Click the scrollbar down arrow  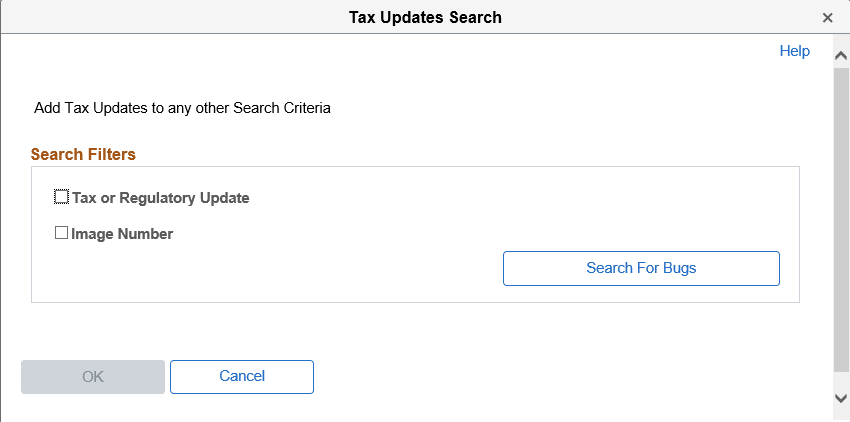[x=841, y=398]
